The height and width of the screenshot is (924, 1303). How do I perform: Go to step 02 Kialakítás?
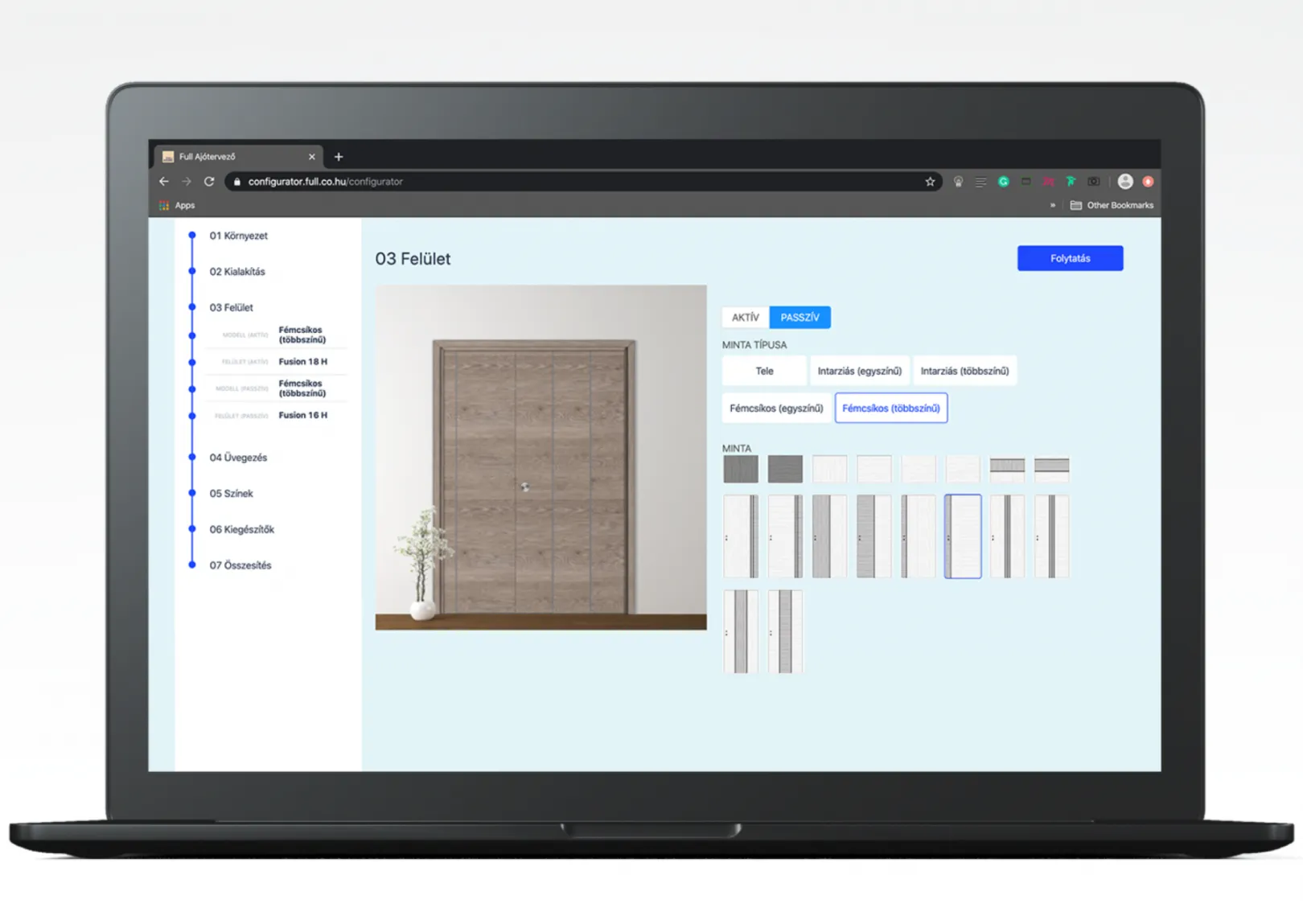pyautogui.click(x=237, y=272)
